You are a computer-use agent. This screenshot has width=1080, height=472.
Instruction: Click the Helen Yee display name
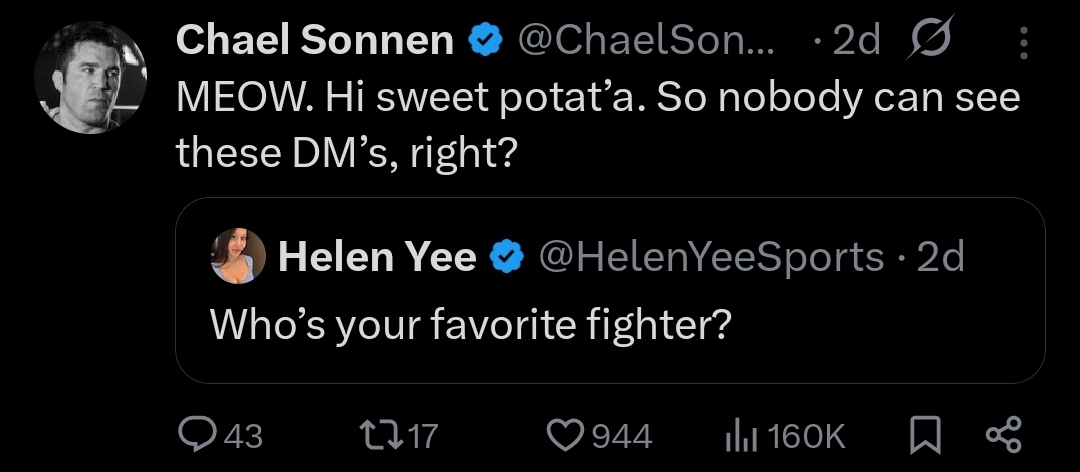tap(377, 257)
